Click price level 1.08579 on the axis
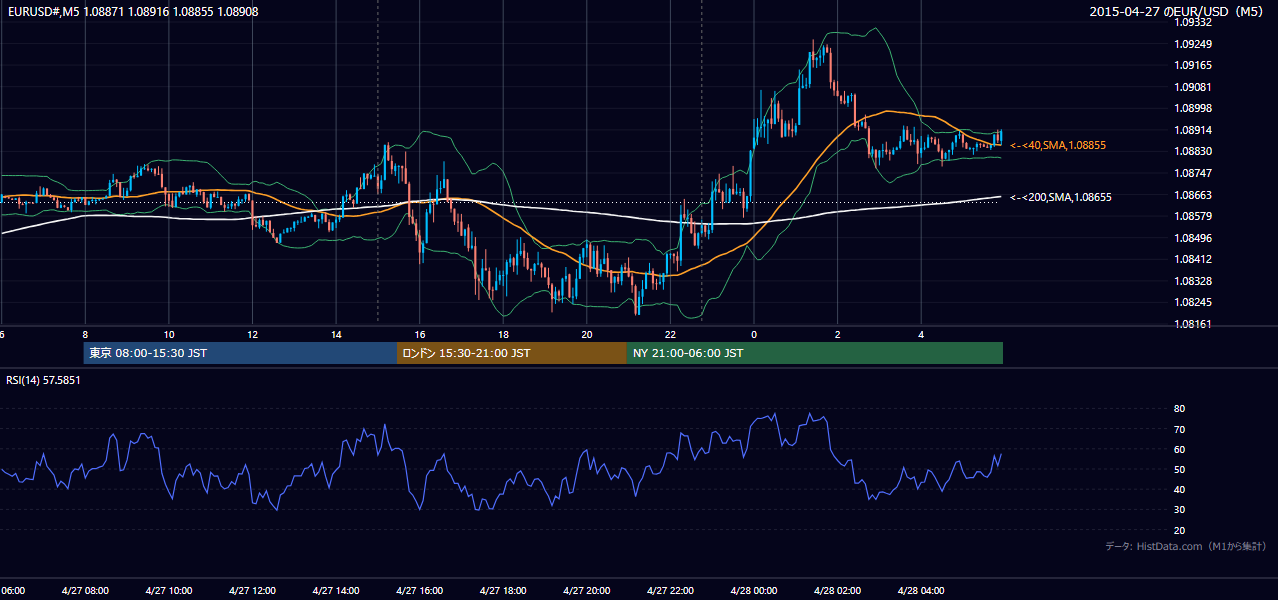 click(x=1193, y=216)
